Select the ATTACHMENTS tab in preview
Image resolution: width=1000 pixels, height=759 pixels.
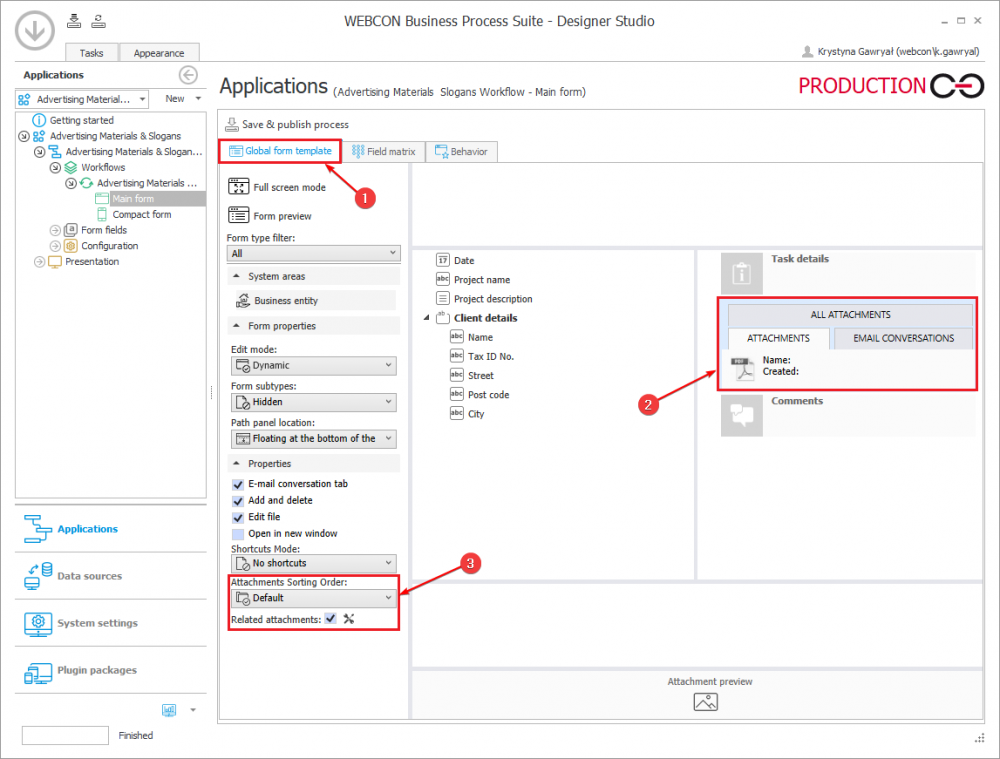tap(778, 338)
